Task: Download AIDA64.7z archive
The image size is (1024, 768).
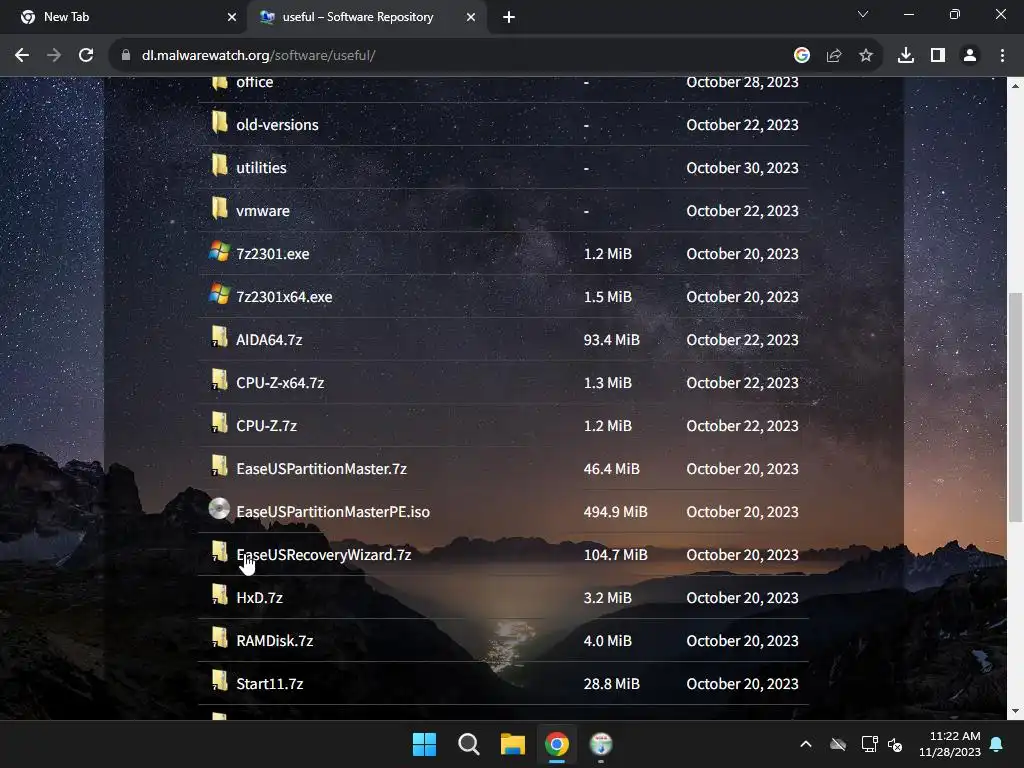Action: point(269,340)
